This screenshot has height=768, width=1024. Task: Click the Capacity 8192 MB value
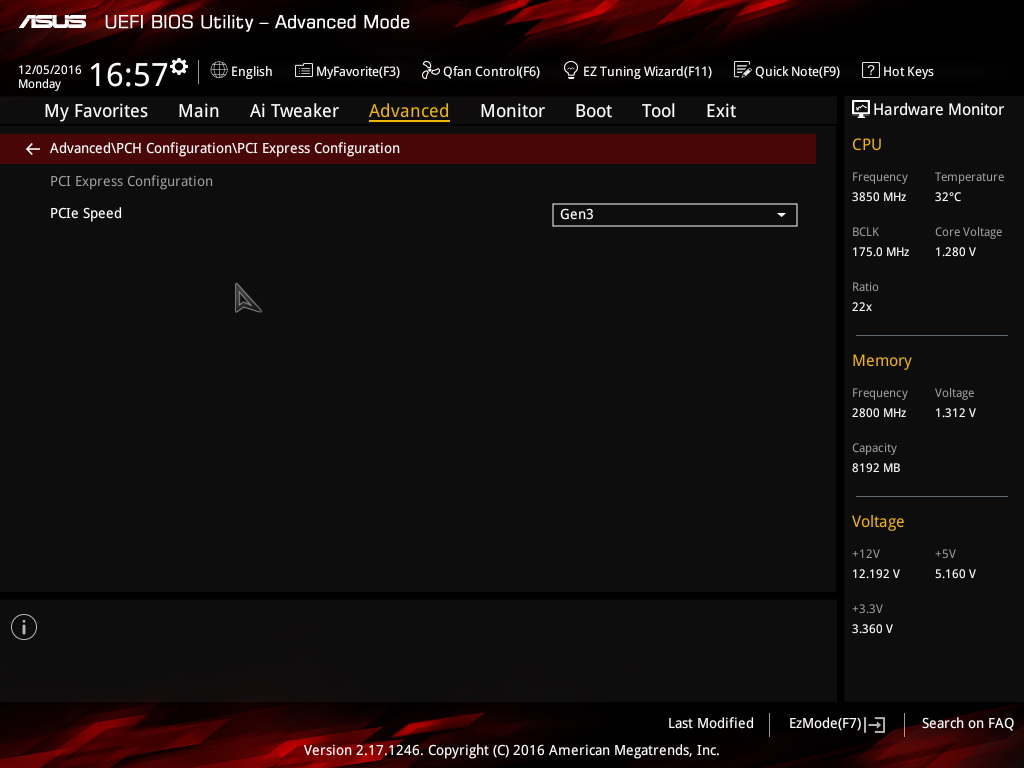876,468
